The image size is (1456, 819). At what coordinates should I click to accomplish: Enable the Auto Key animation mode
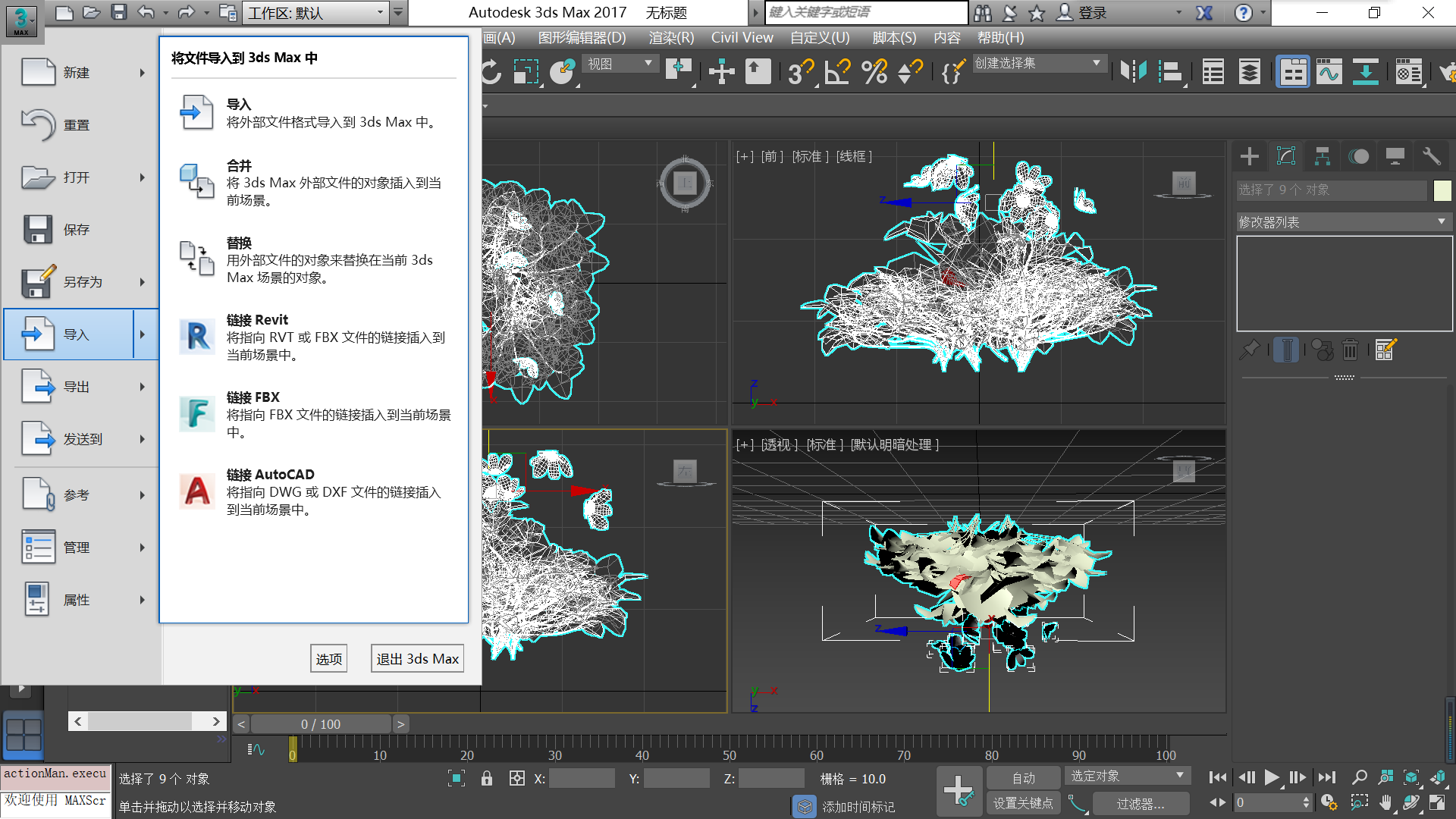[x=1023, y=777]
